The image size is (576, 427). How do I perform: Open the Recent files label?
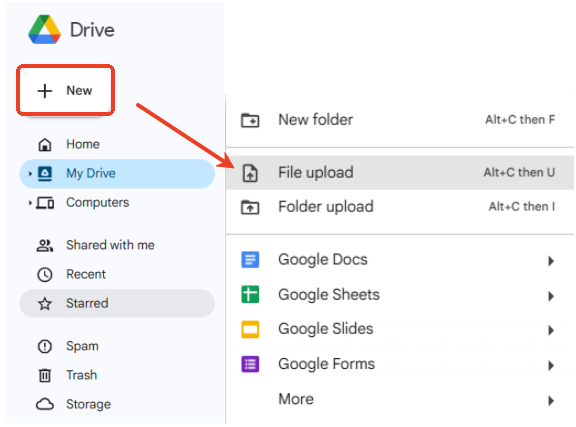point(86,274)
